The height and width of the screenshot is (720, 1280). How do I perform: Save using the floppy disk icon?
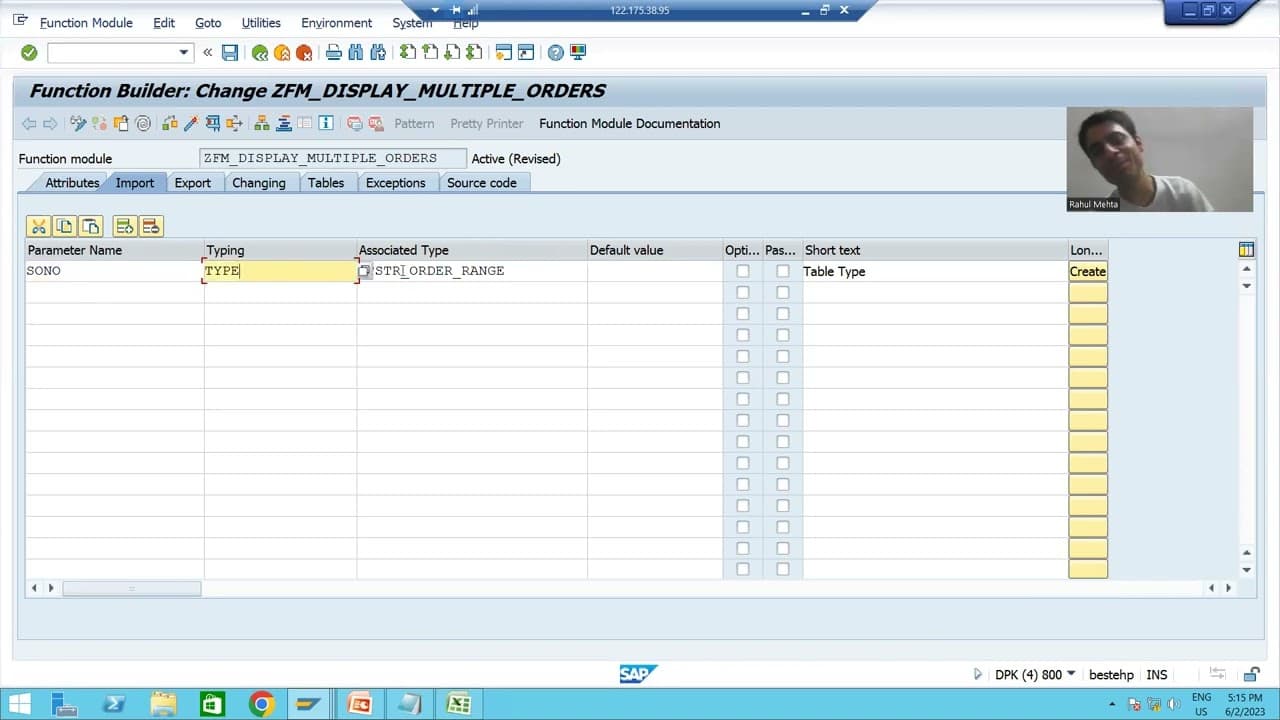[230, 52]
